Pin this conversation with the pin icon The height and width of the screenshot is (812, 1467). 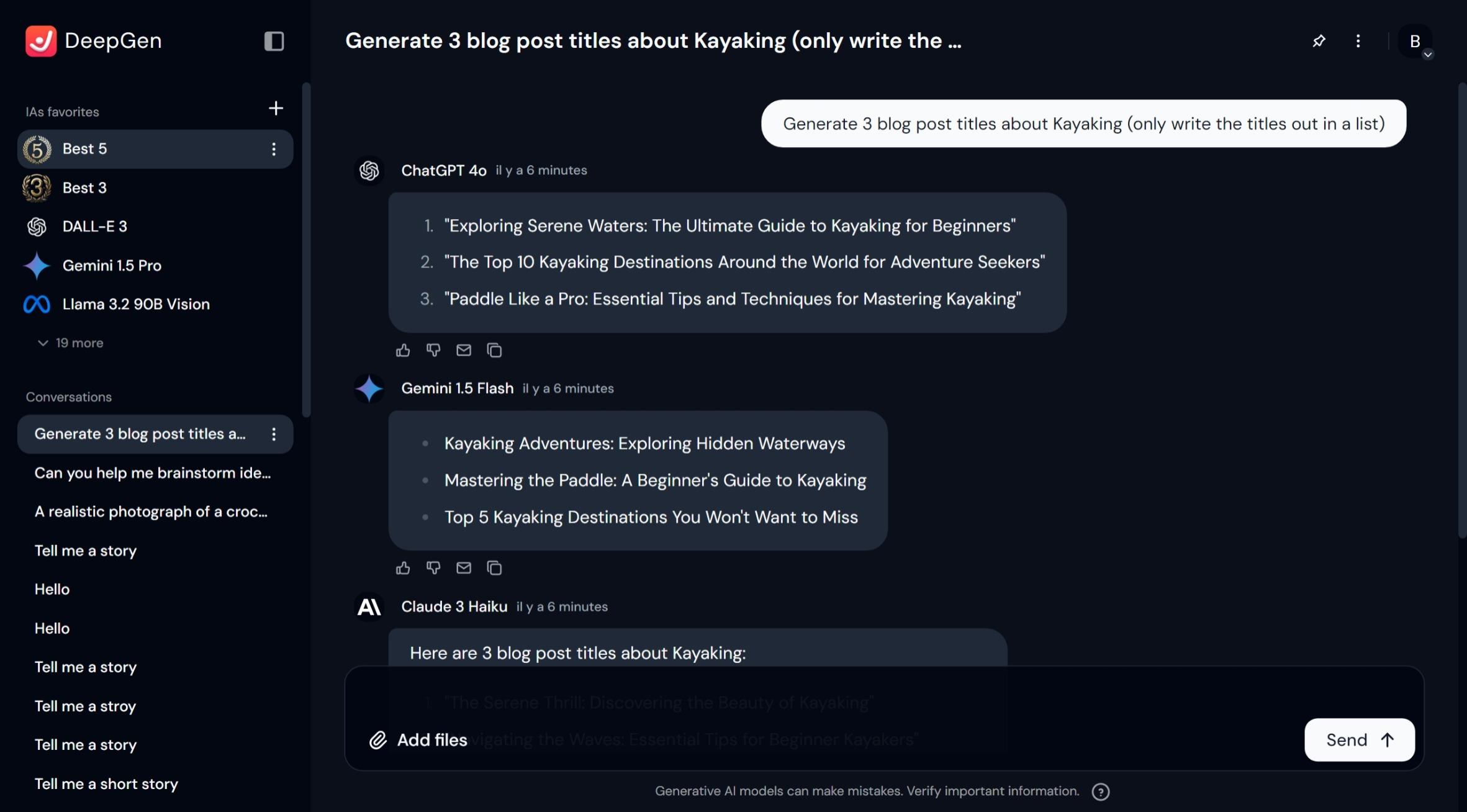tap(1319, 41)
